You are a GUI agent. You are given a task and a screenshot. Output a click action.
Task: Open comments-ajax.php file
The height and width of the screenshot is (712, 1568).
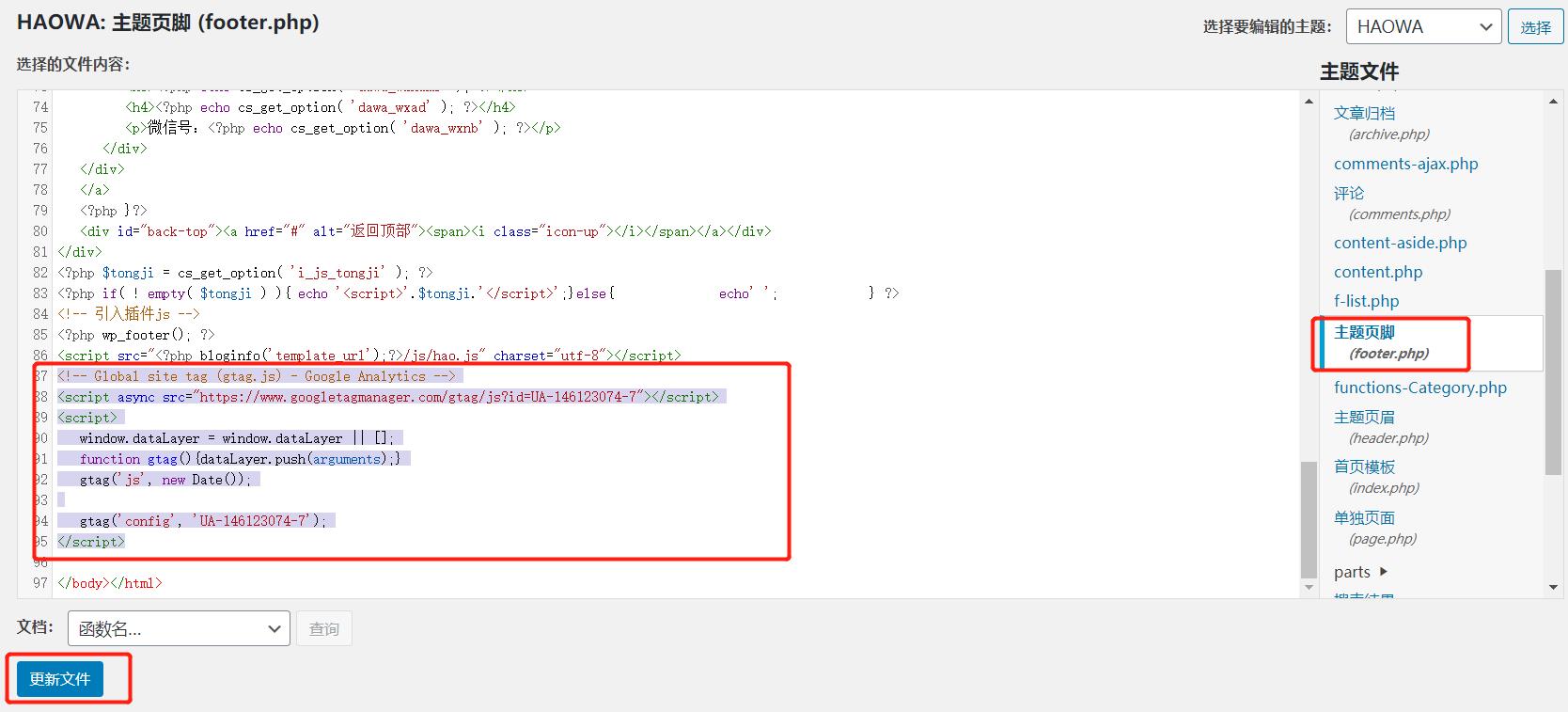click(1405, 164)
